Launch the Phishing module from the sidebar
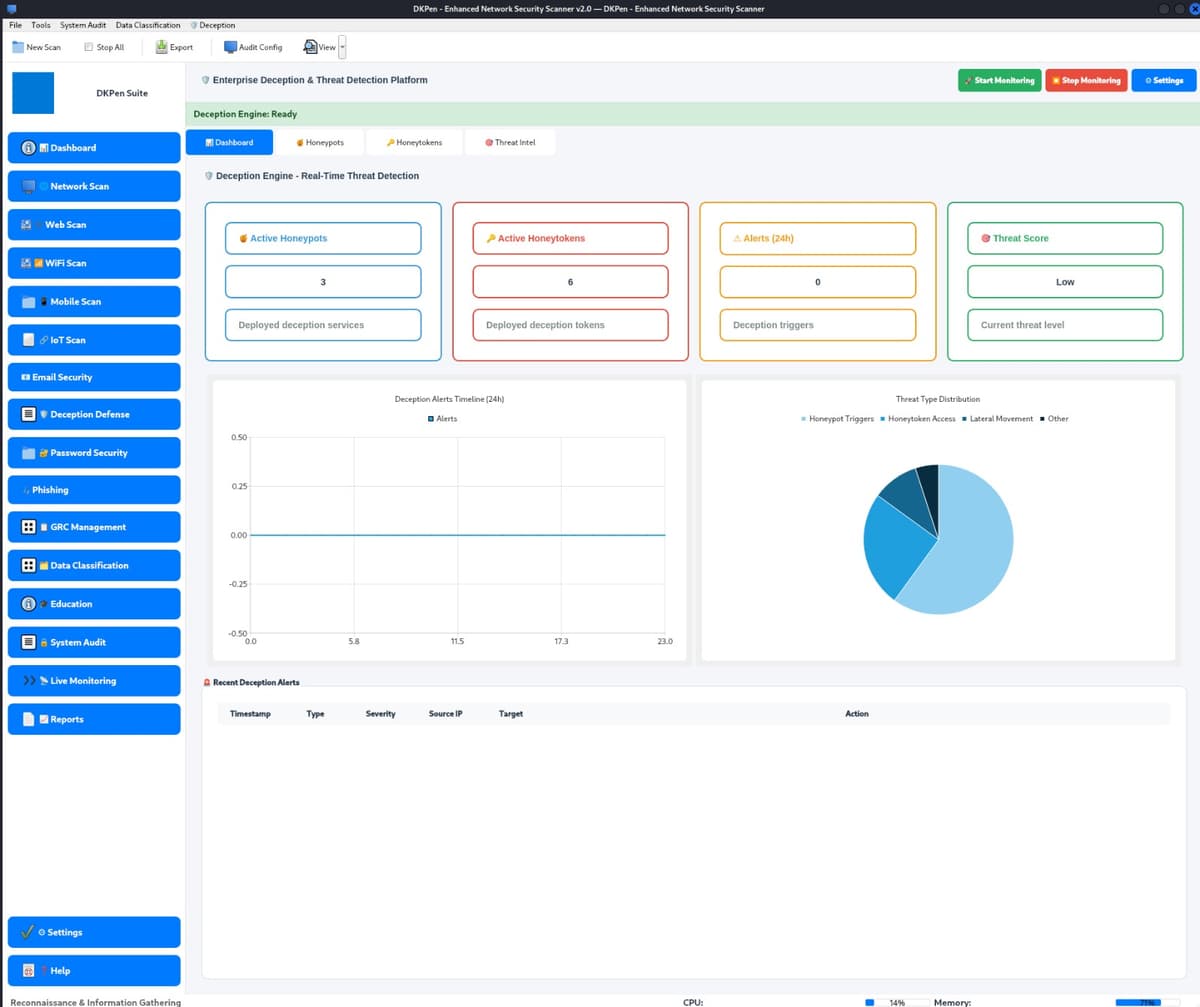 coord(94,489)
